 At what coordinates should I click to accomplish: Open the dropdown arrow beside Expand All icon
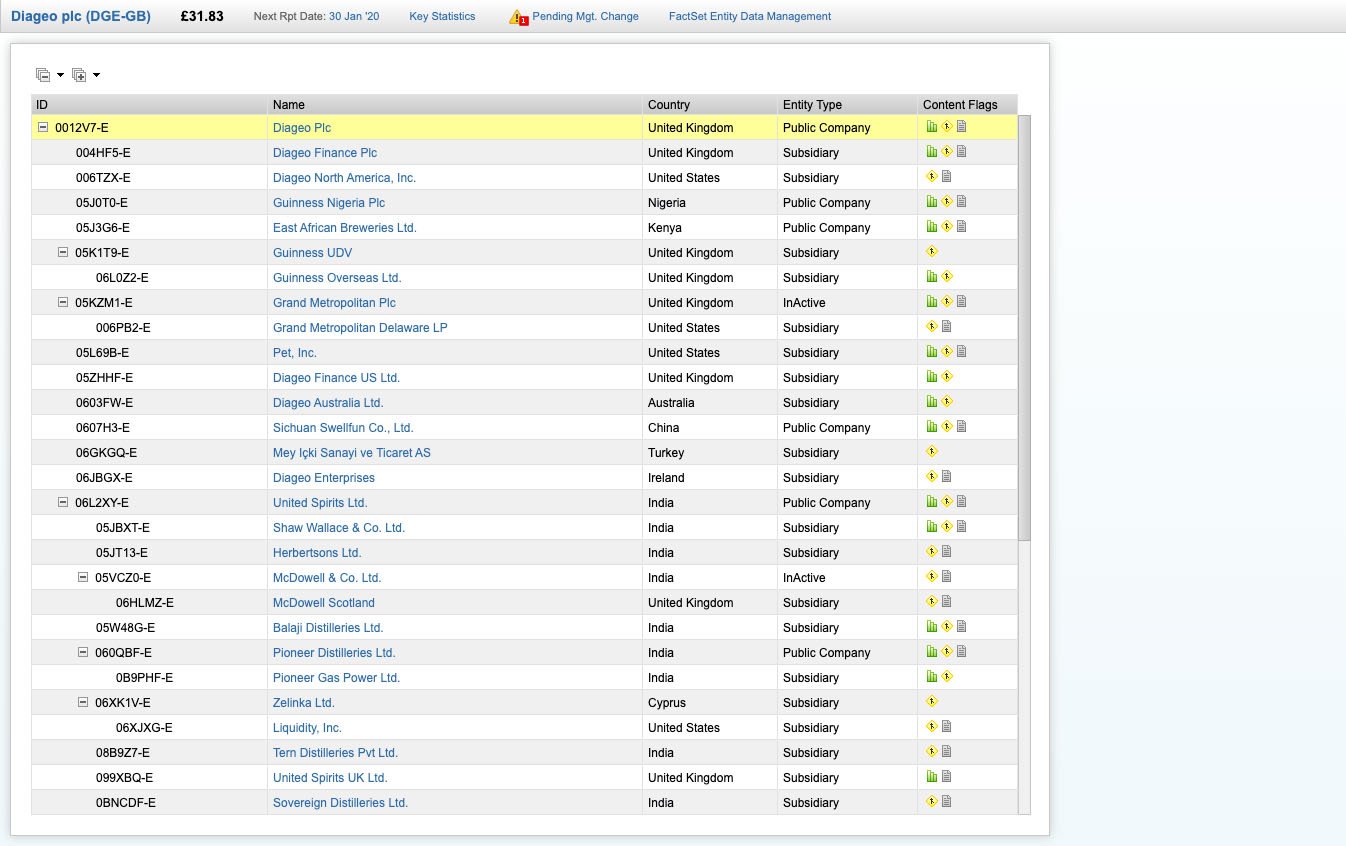tap(97, 76)
